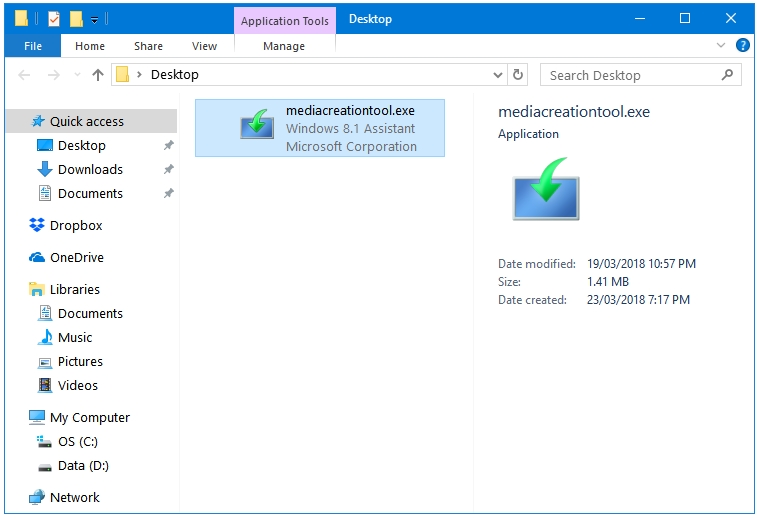This screenshot has width=759, height=519.
Task: Click the pin icon next to Downloads
Action: tap(168, 169)
